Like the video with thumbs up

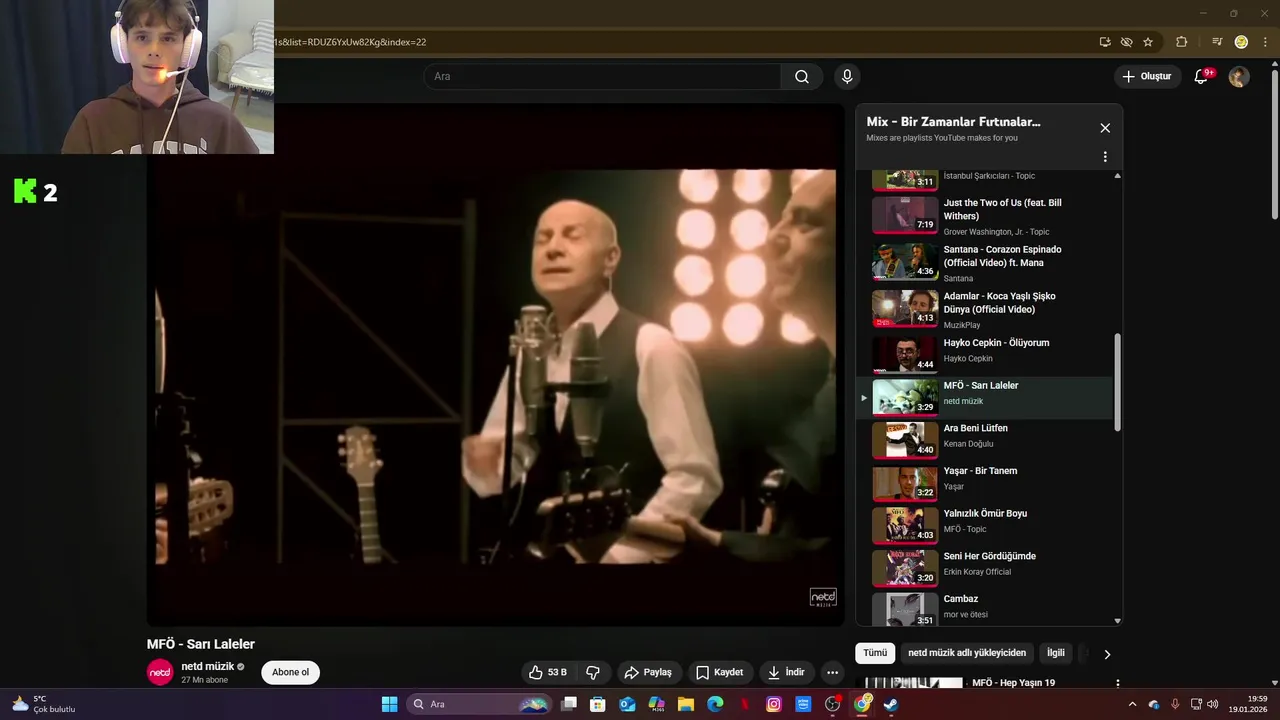(548, 673)
